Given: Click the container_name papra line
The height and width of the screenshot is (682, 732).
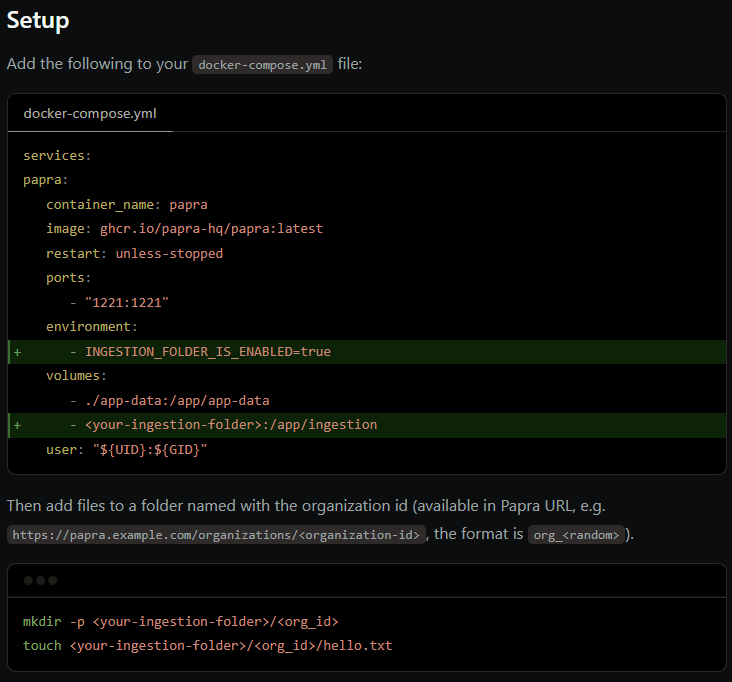Looking at the screenshot, I should tap(127, 204).
